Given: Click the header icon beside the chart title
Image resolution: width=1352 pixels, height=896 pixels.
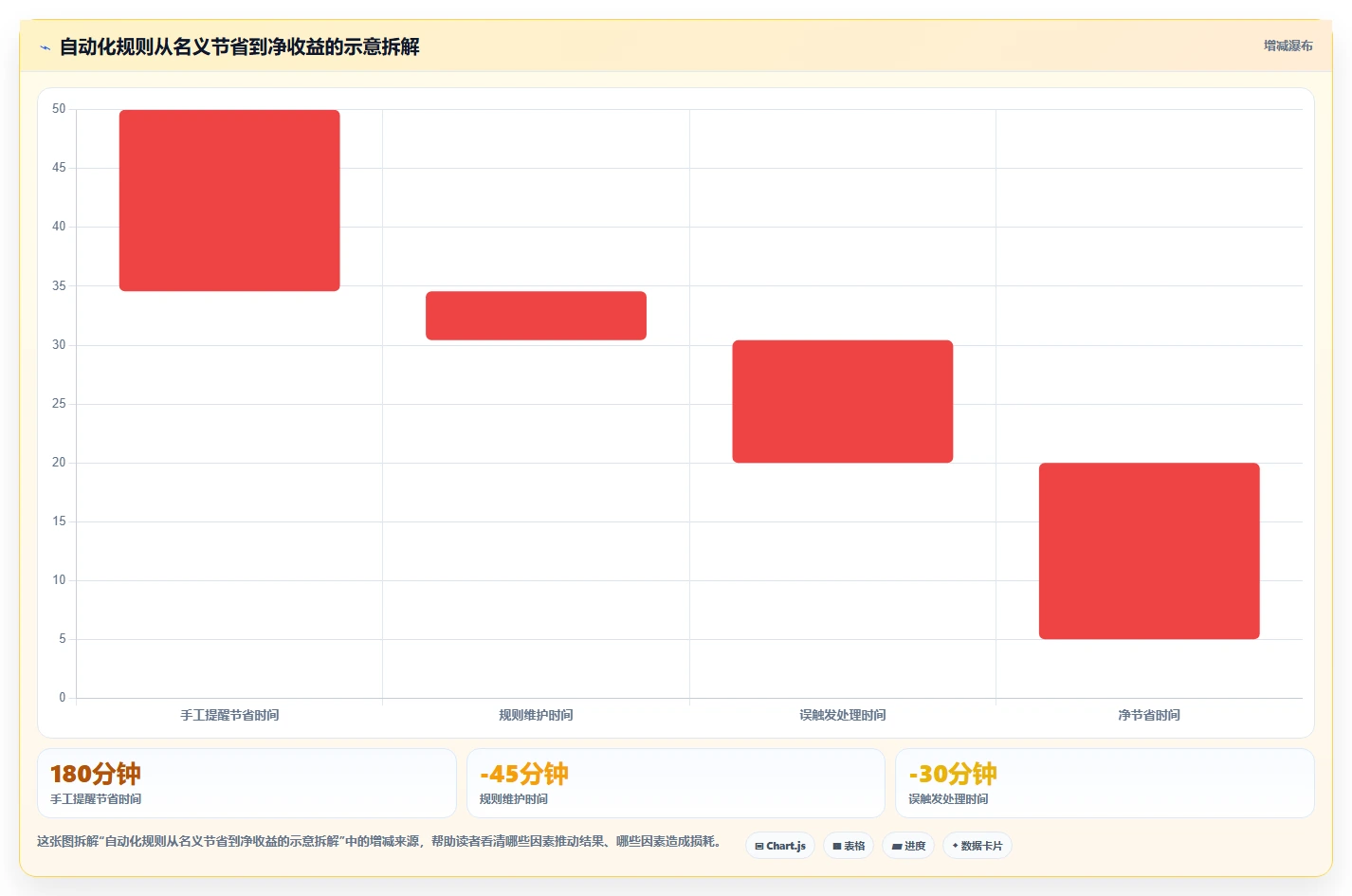Looking at the screenshot, I should [x=45, y=47].
